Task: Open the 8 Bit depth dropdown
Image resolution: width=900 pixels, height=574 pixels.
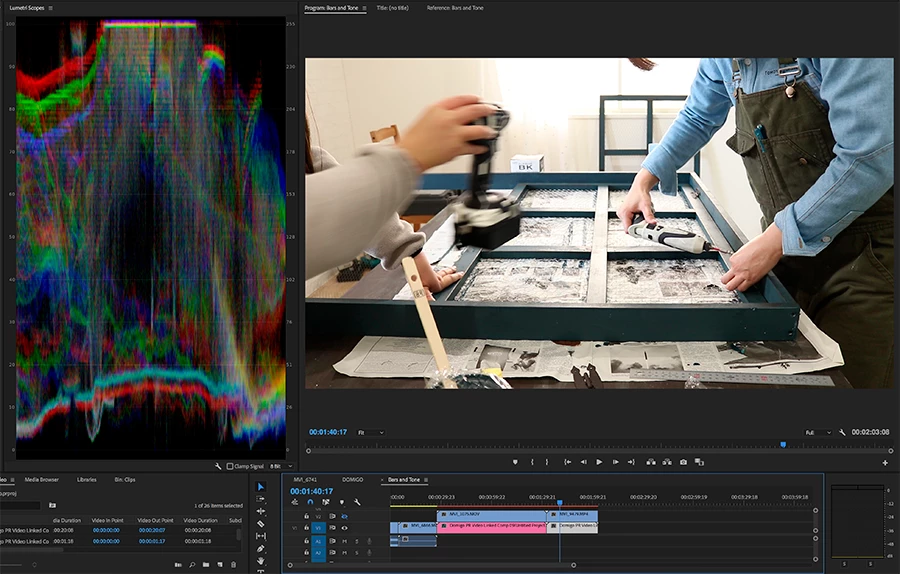Action: [x=281, y=466]
